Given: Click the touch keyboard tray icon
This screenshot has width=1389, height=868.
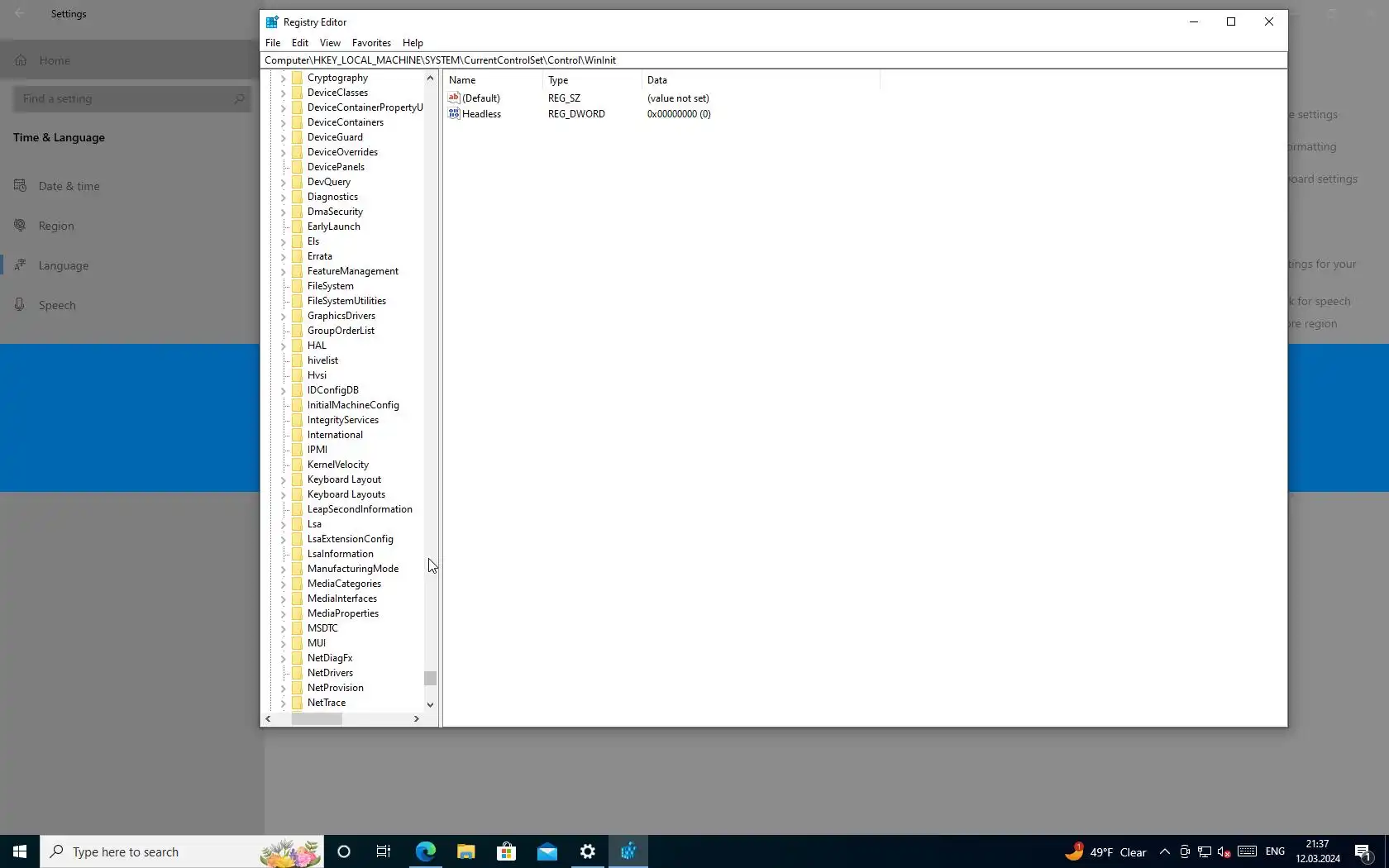Looking at the screenshot, I should 1248,852.
